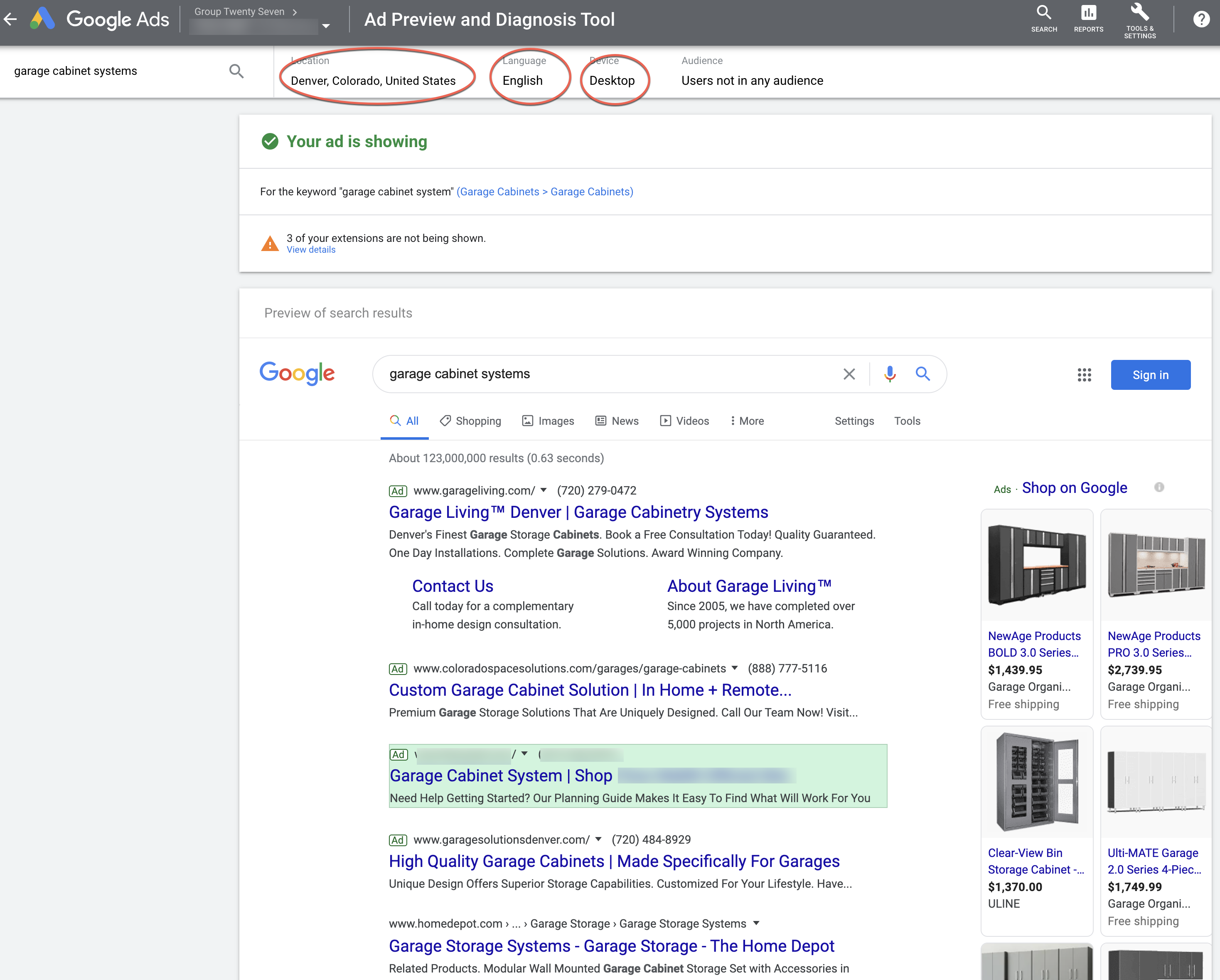Click the orange warning triangle icon
The width and height of the screenshot is (1220, 980).
(270, 243)
